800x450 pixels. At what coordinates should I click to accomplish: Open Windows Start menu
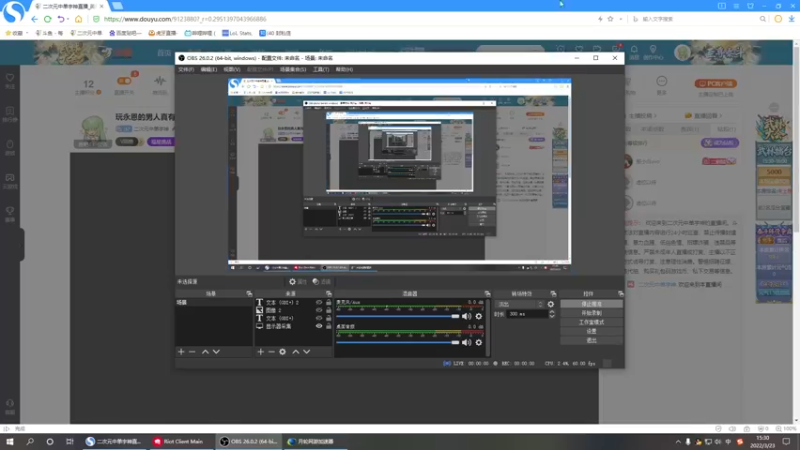(10, 442)
